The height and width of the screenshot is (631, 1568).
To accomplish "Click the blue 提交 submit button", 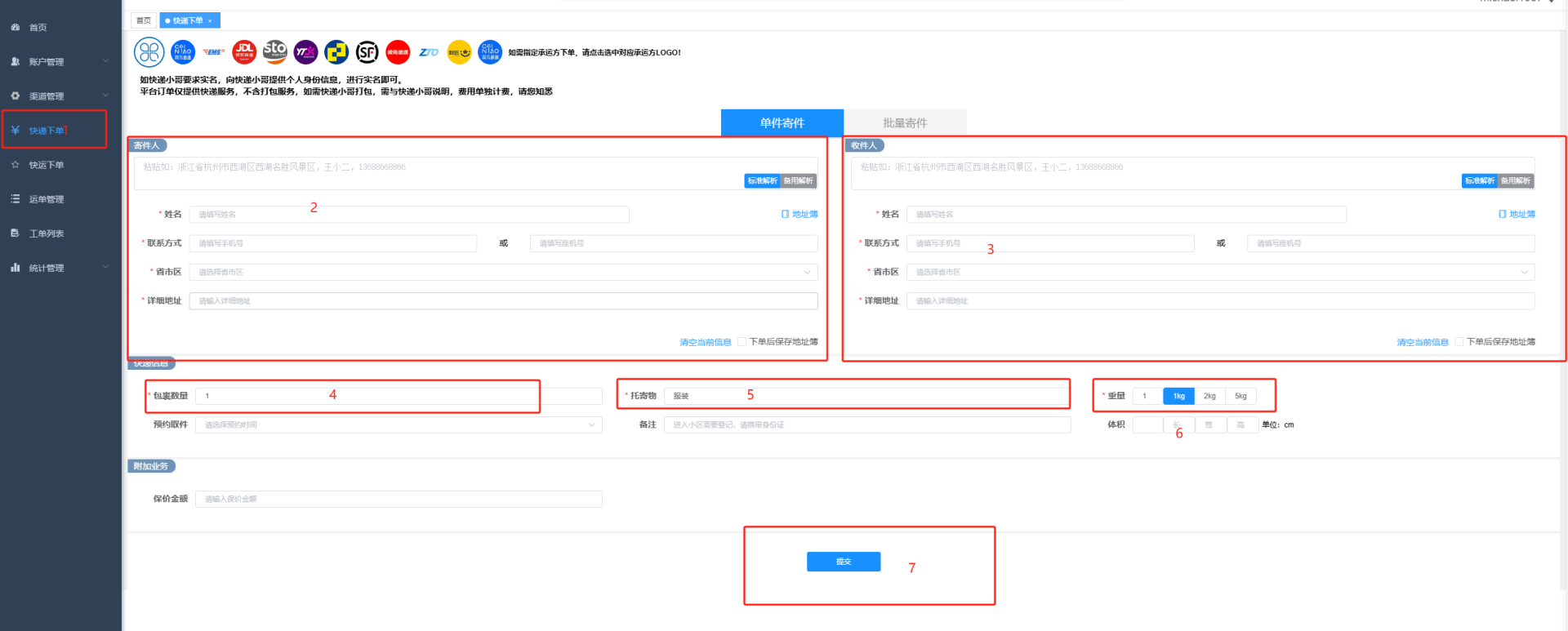I will pyautogui.click(x=844, y=562).
